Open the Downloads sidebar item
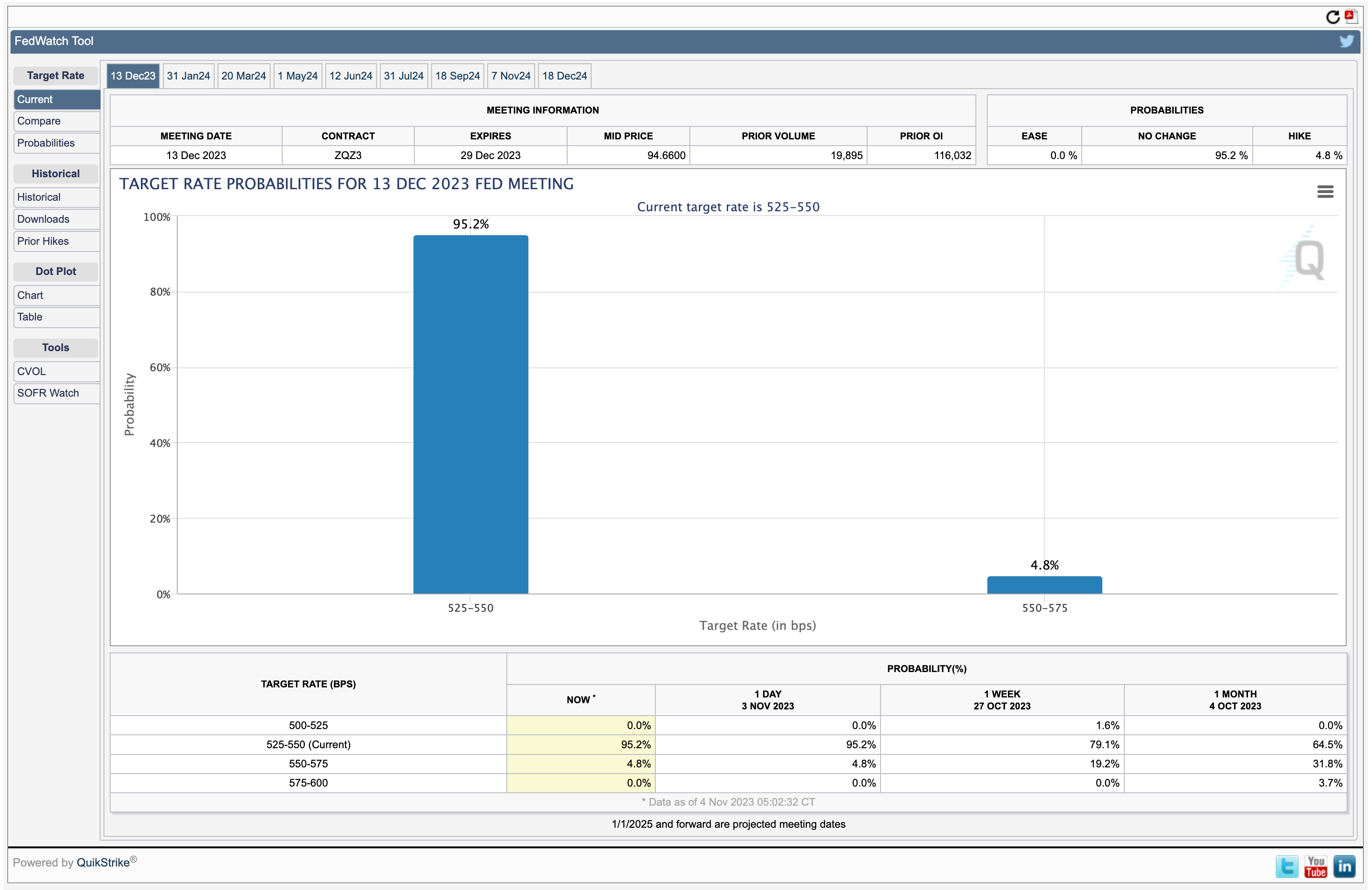This screenshot has width=1372, height=890. pyautogui.click(x=43, y=219)
